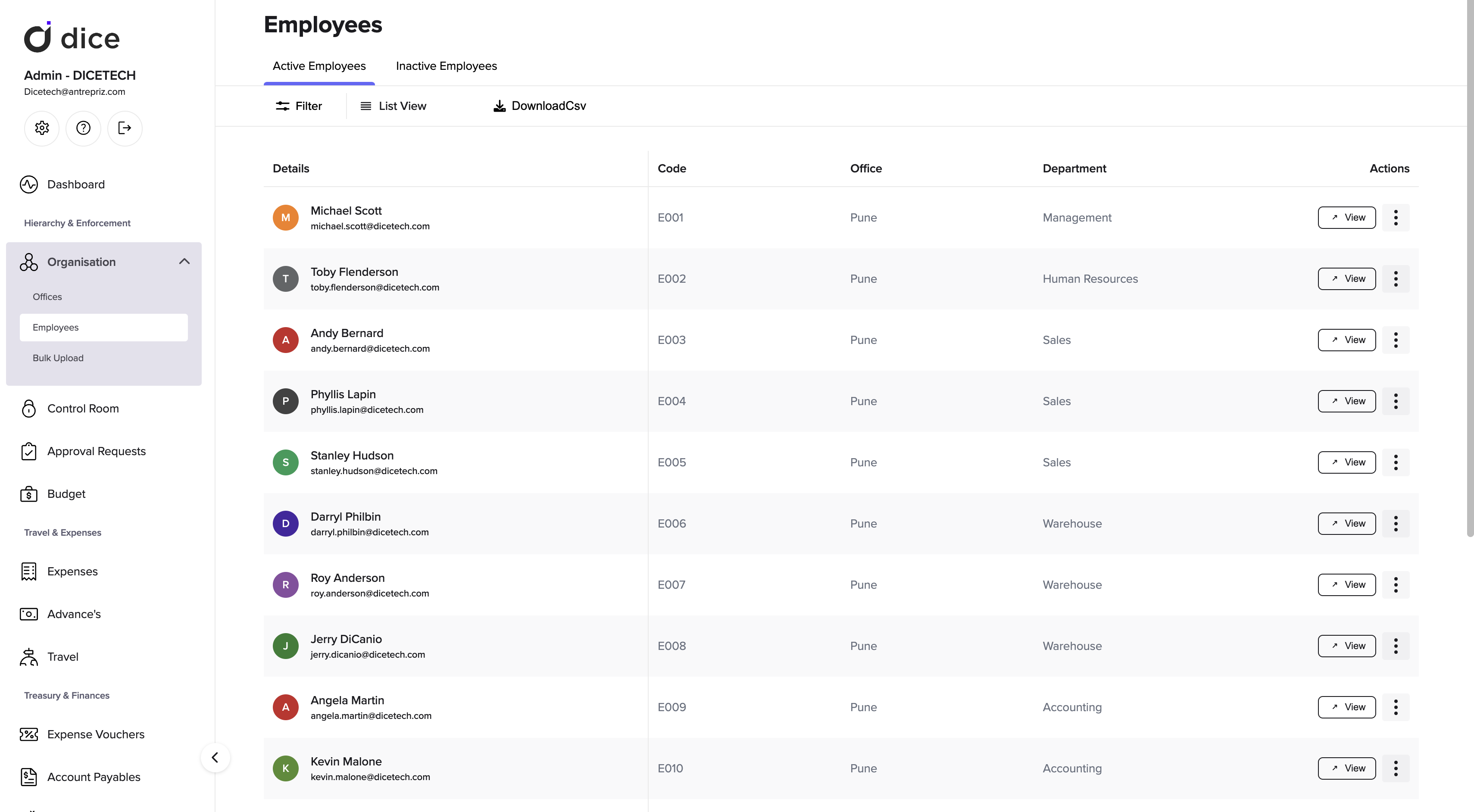The width and height of the screenshot is (1474, 812).
Task: Open the actions menu for Kevin Malone
Action: coord(1396,768)
